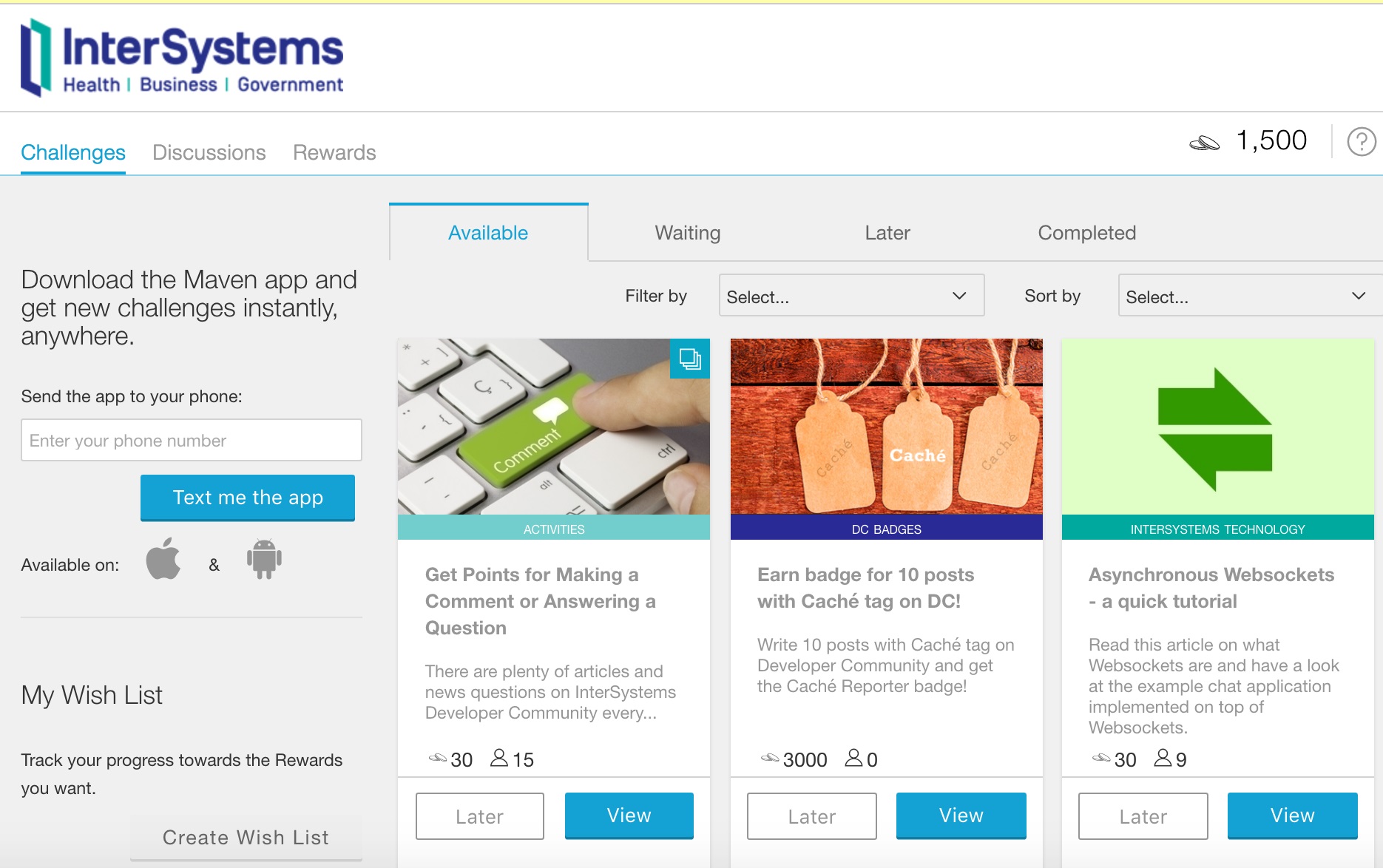Click the DC BADGES category label
This screenshot has width=1383, height=868.
click(887, 529)
